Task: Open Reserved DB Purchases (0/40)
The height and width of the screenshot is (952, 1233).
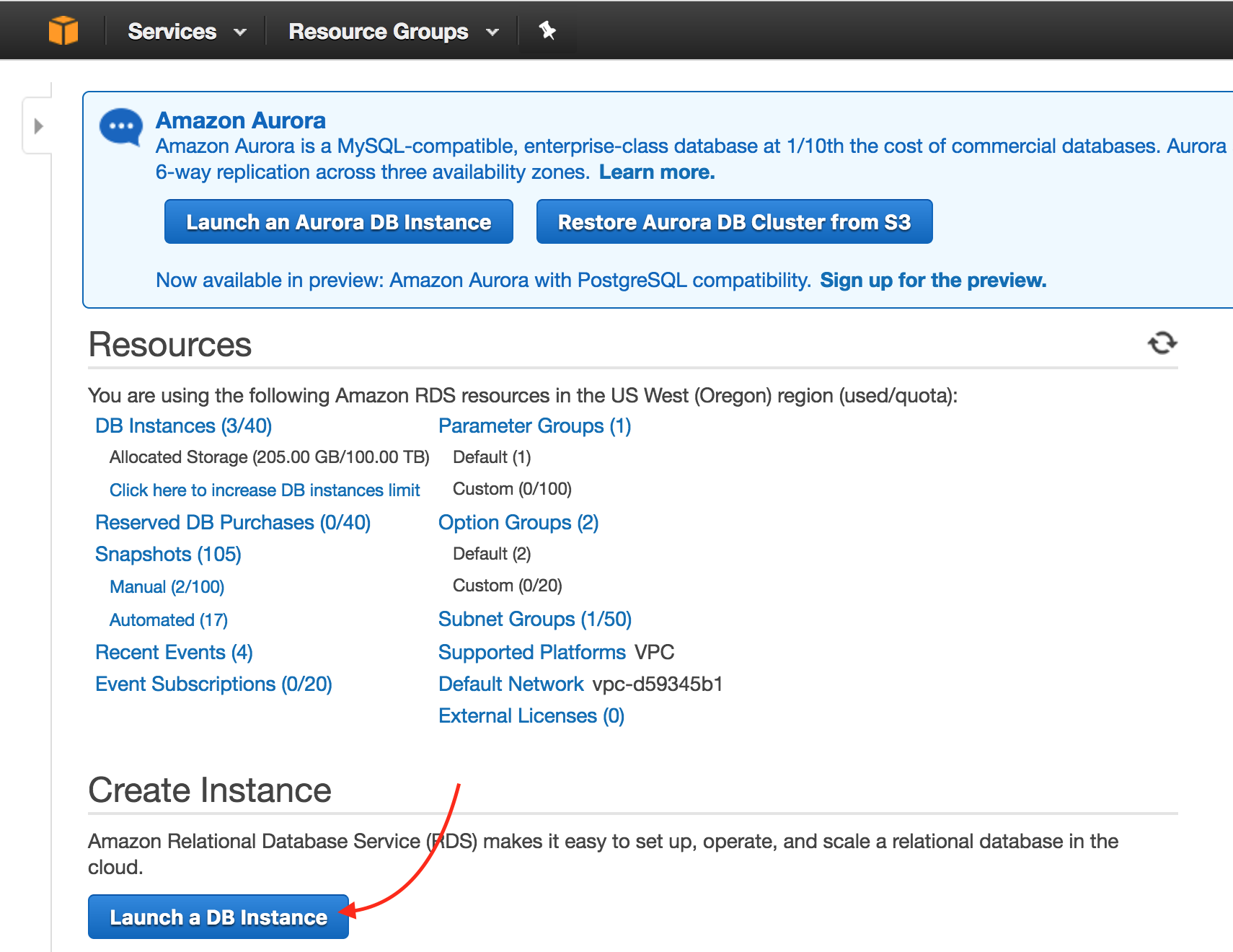Action: tap(233, 522)
